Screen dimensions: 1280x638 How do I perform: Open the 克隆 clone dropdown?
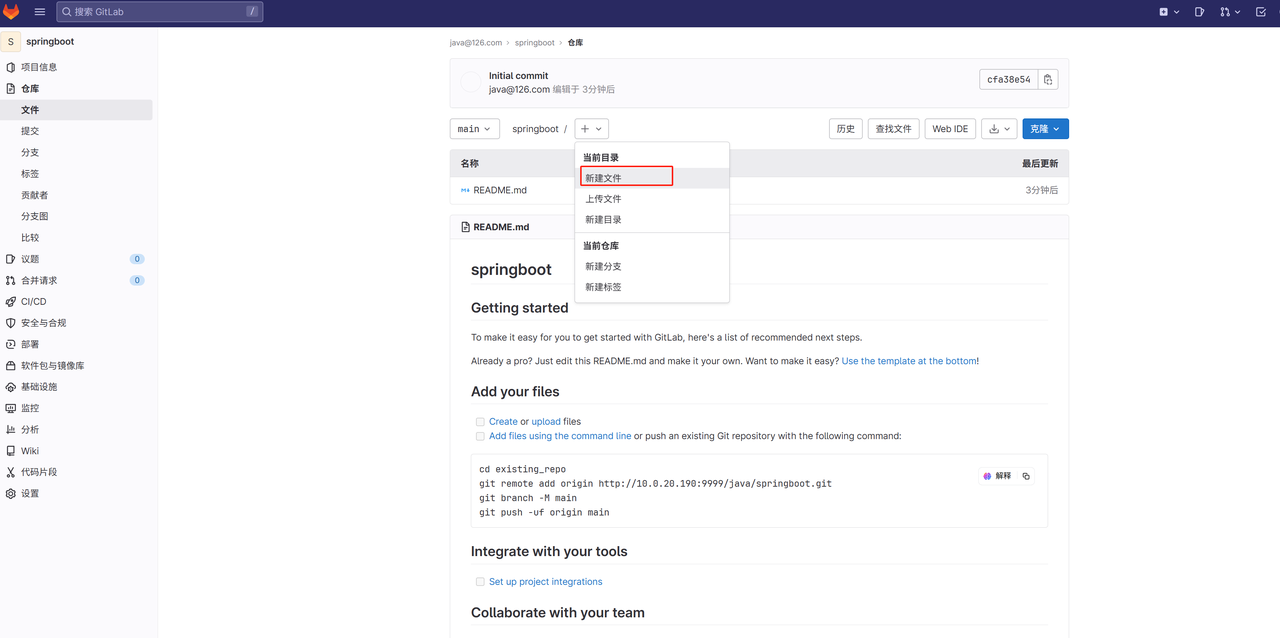(1045, 129)
